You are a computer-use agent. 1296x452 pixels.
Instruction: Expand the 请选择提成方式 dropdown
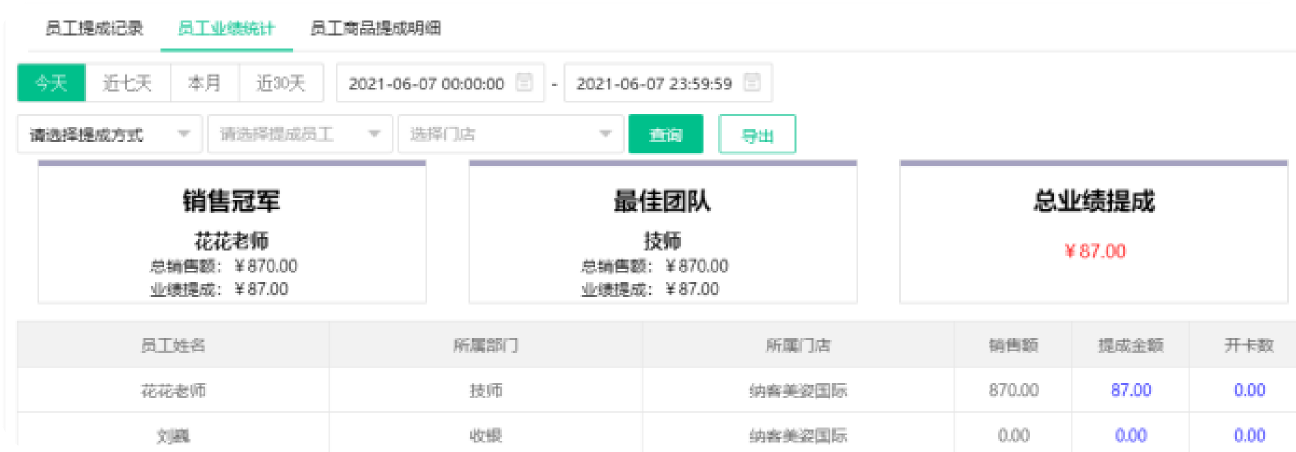109,134
